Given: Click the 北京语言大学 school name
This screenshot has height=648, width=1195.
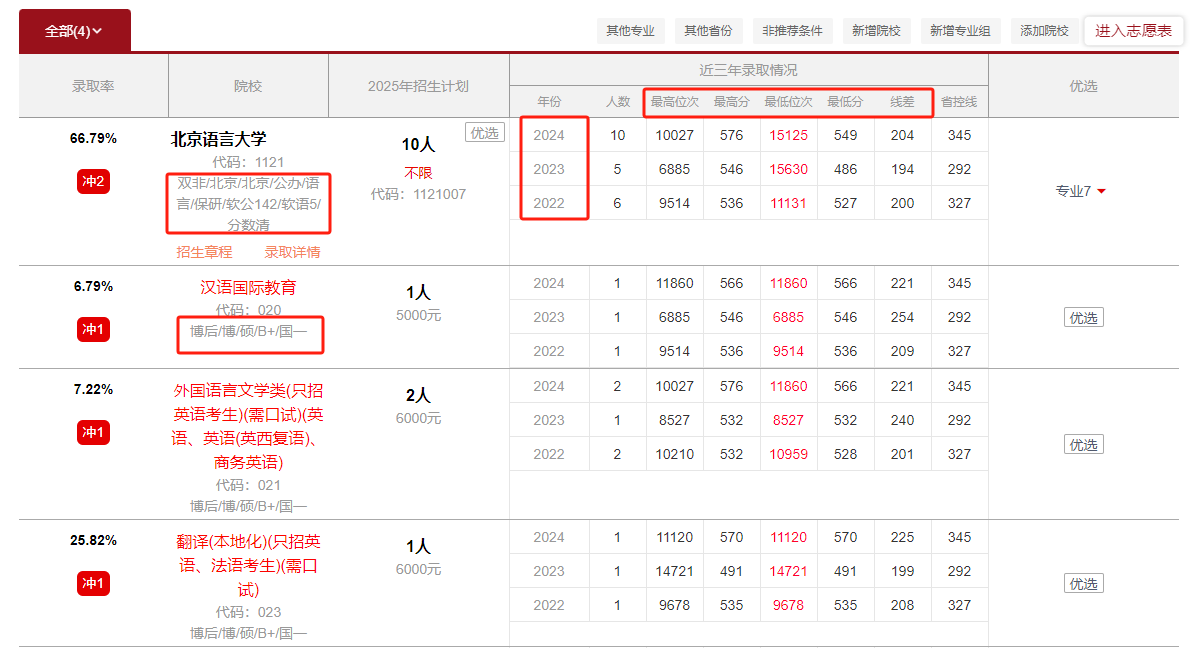Looking at the screenshot, I should tap(219, 139).
